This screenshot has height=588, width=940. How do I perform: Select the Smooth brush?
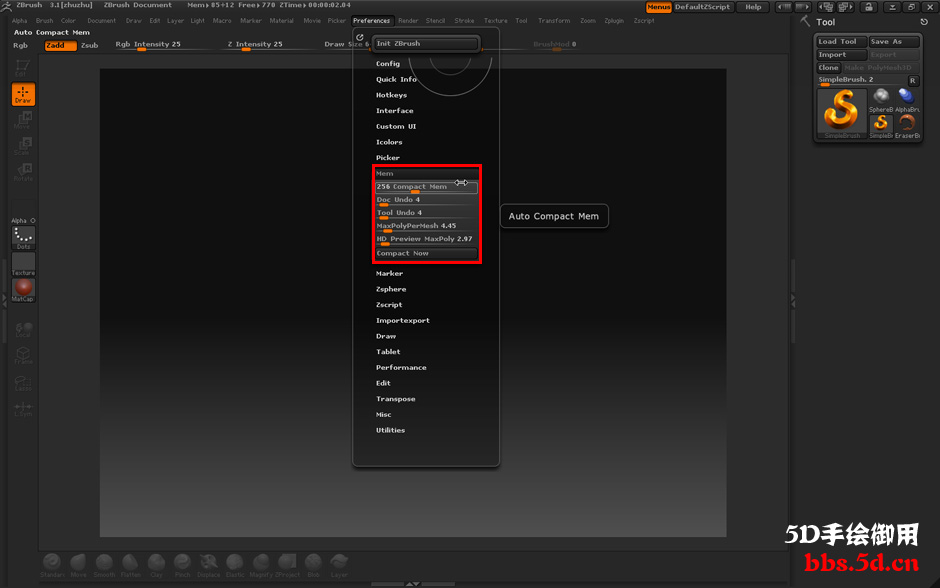(104, 565)
